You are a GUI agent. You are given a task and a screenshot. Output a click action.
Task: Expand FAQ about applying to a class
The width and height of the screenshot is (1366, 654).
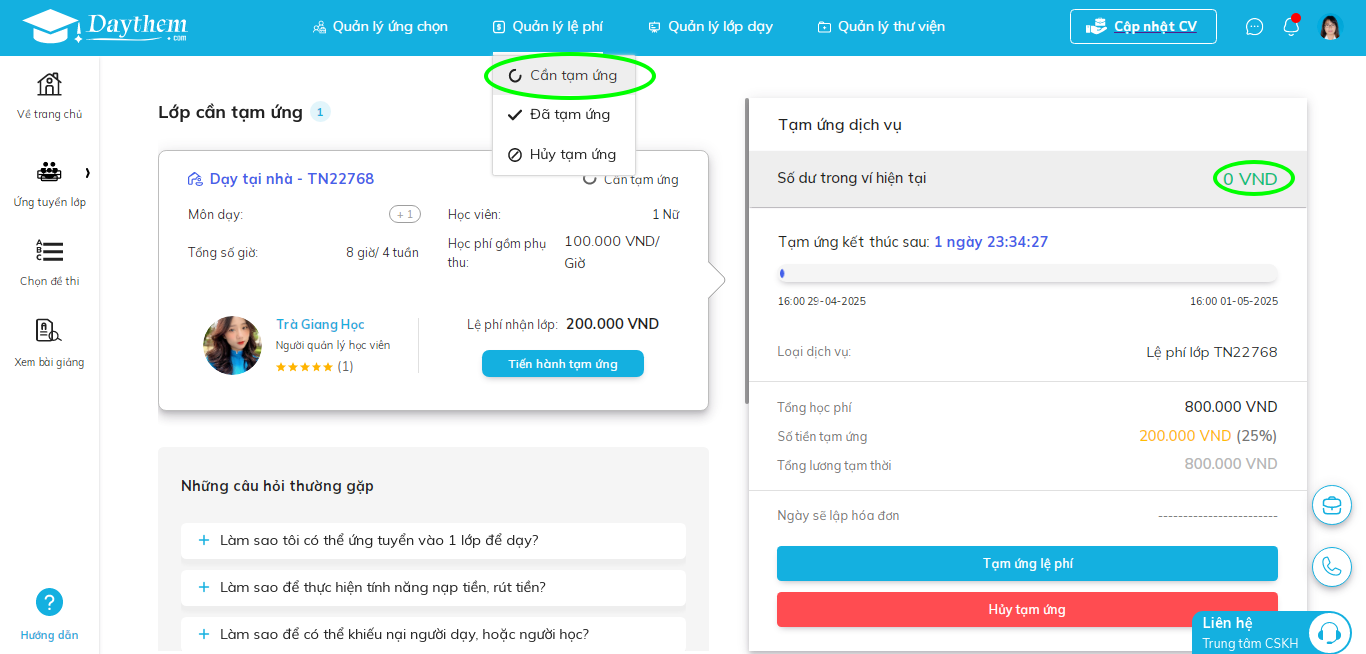pyautogui.click(x=433, y=540)
